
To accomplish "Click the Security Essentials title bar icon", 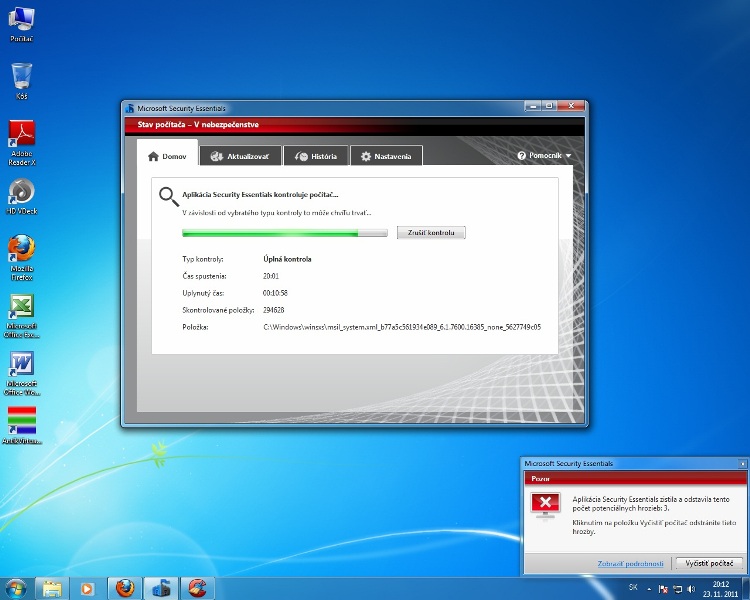I will (130, 108).
